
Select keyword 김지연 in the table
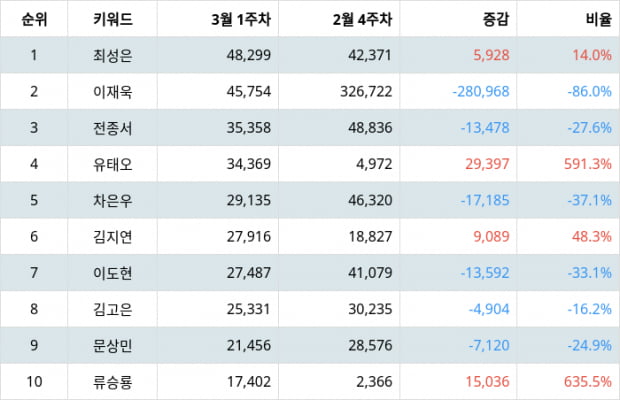click(x=113, y=237)
